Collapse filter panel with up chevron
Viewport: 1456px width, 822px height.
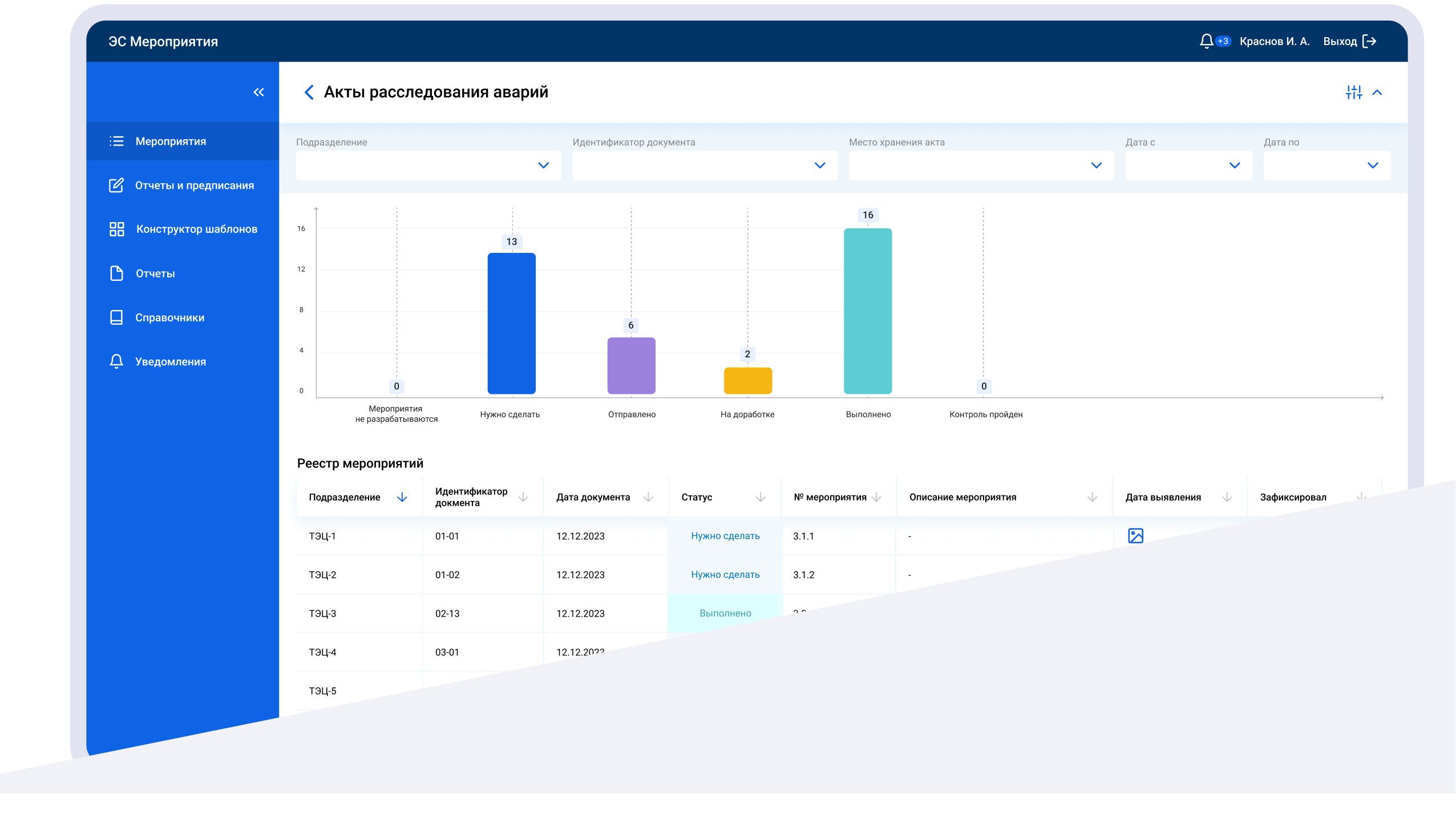(1377, 92)
